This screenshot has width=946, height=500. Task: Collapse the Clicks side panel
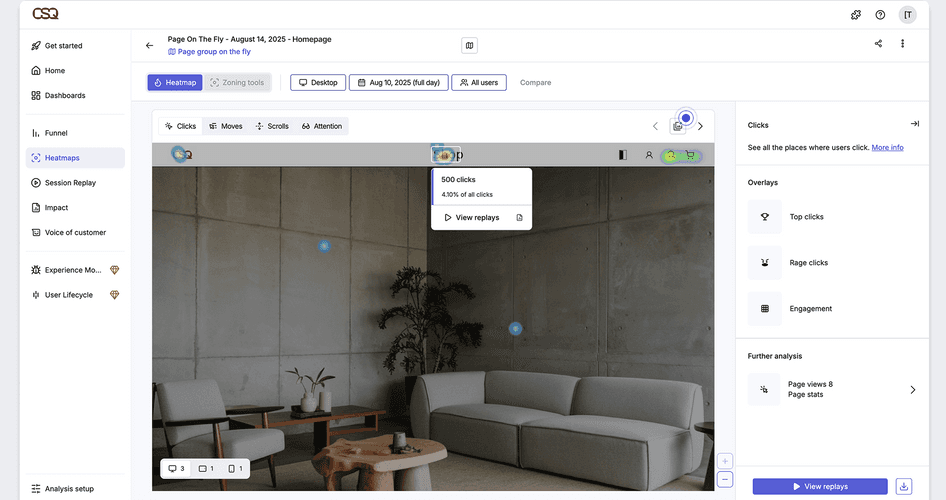914,124
